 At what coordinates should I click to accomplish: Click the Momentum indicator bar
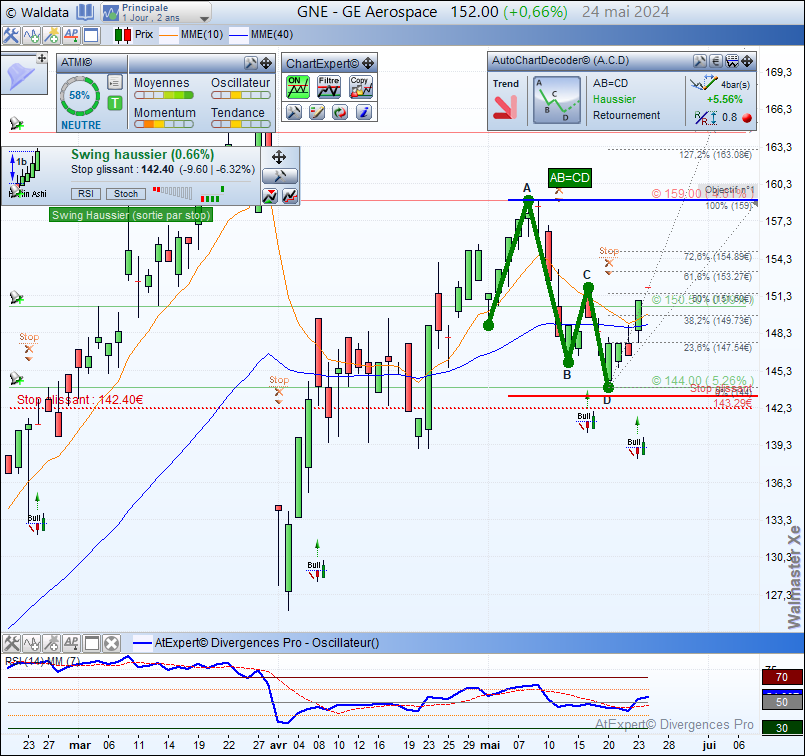[164, 124]
